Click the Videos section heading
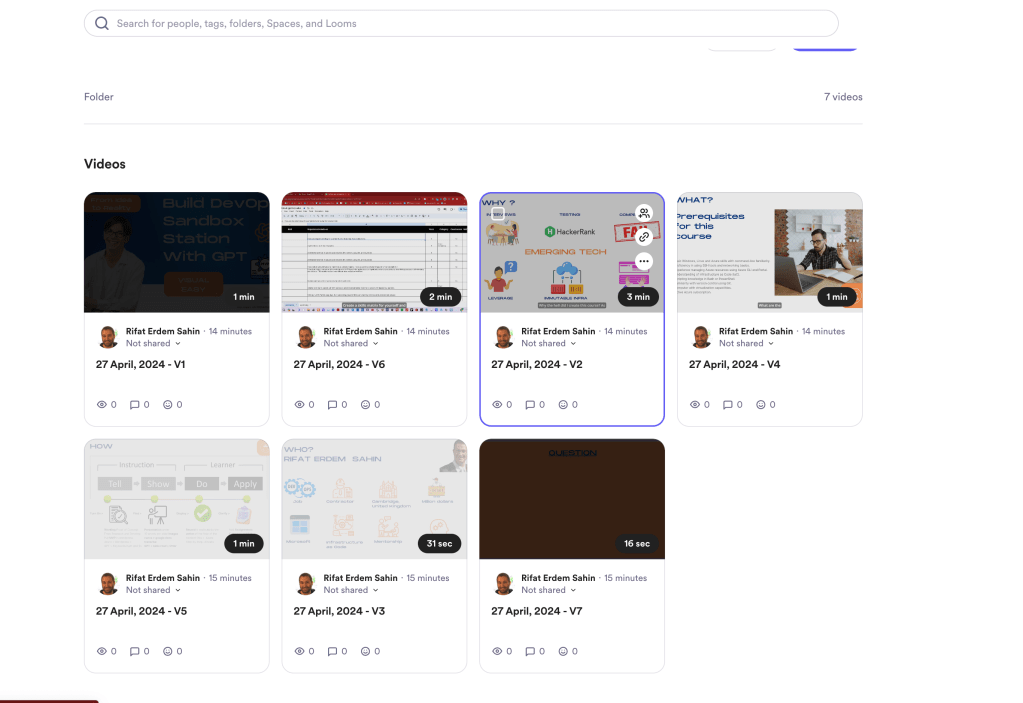Image resolution: width=1023 pixels, height=703 pixels. click(105, 164)
